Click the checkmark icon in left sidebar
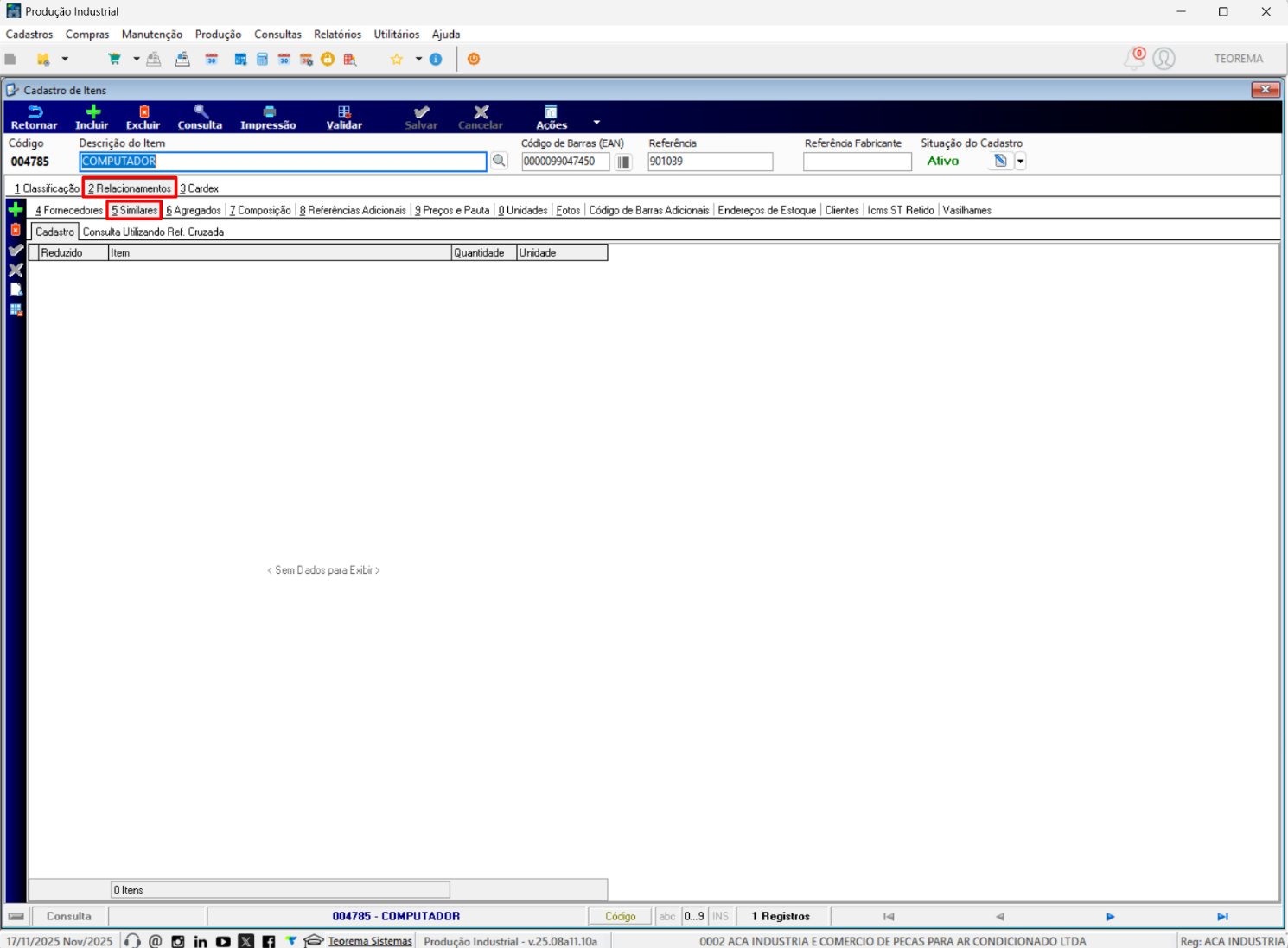The width and height of the screenshot is (1288, 948). coord(16,250)
